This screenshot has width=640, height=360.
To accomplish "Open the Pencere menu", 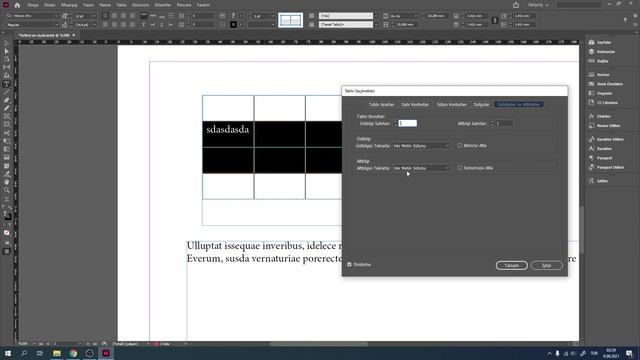I will [x=184, y=5].
